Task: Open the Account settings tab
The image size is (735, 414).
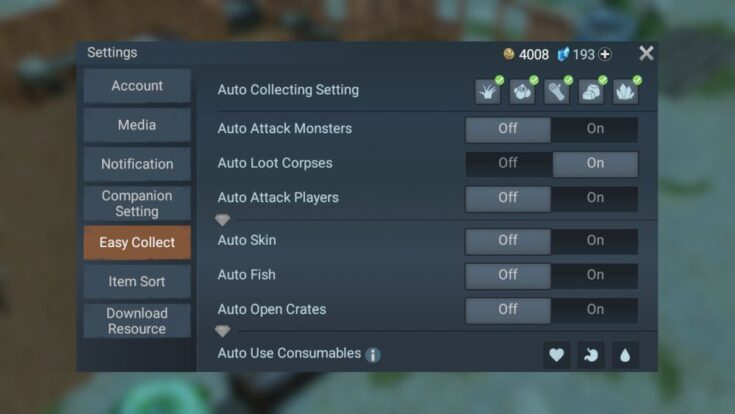Action: tap(137, 86)
